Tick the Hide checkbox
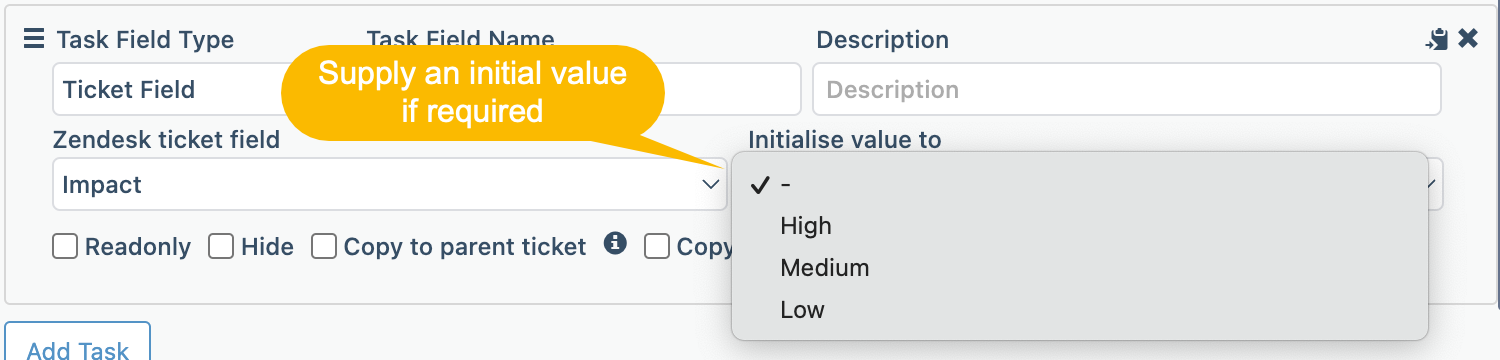This screenshot has width=1500, height=360. click(221, 246)
